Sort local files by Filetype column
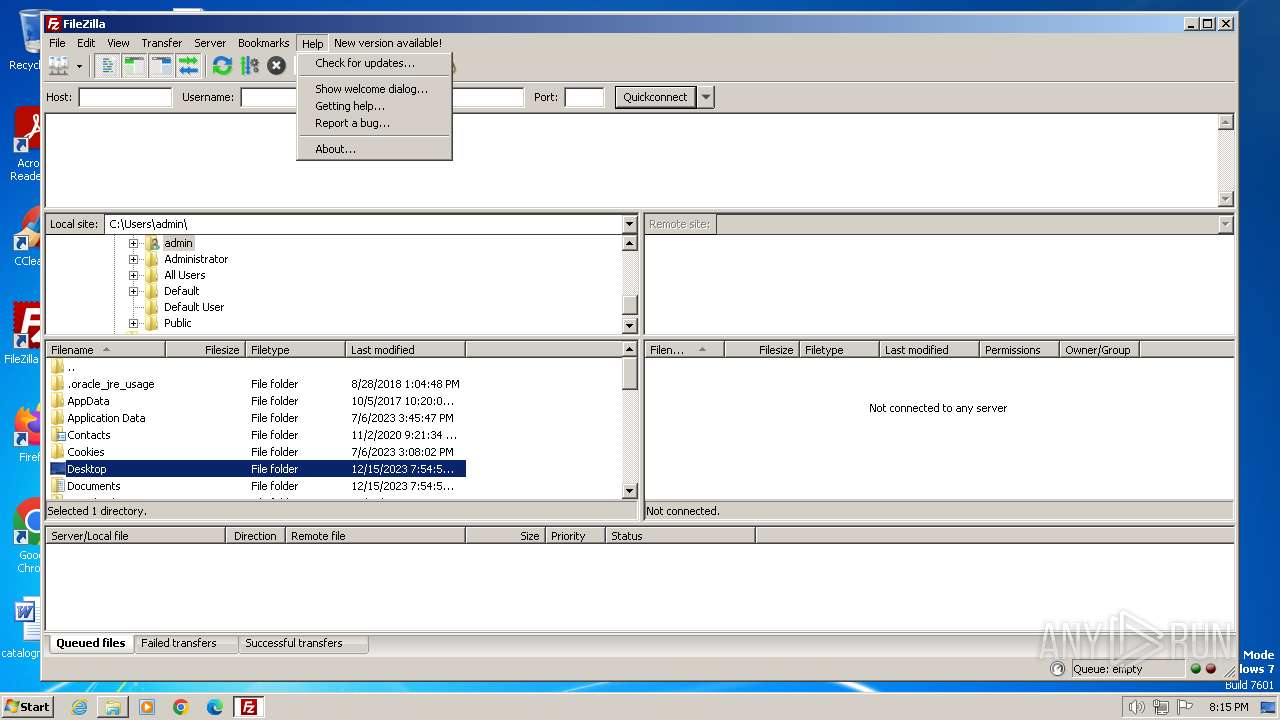1280x720 pixels. tap(295, 350)
